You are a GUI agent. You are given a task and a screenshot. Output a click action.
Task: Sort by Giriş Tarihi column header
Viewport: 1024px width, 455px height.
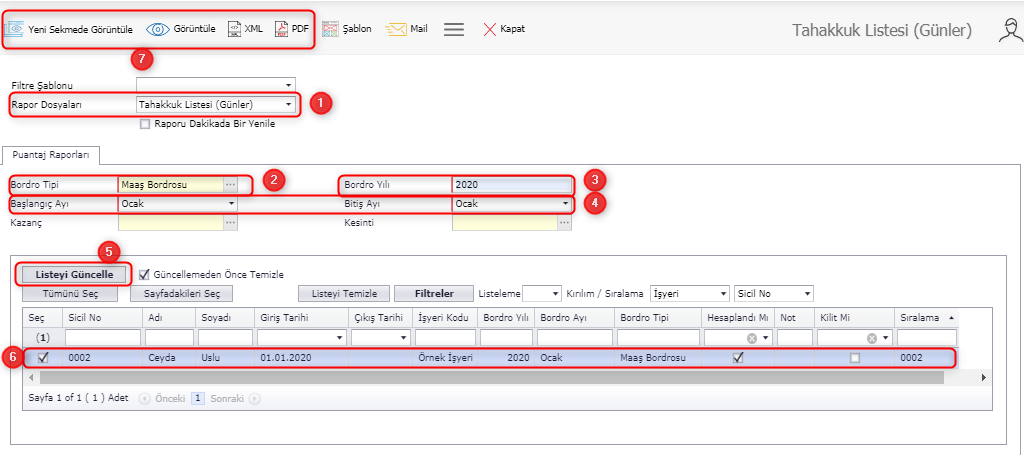pos(300,317)
